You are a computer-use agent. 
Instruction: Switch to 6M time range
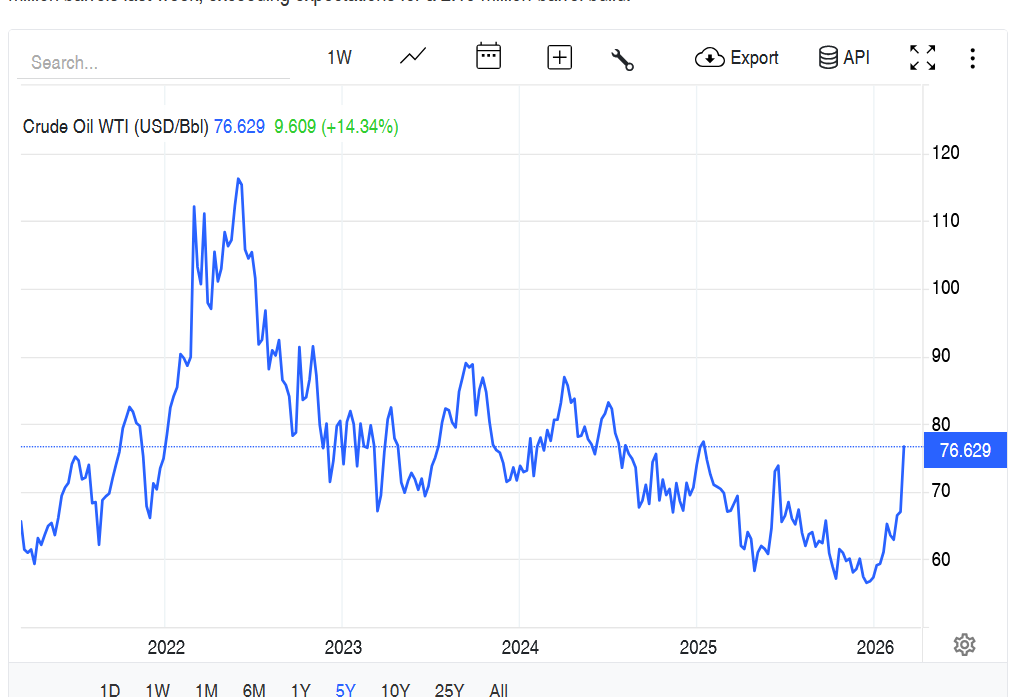click(x=254, y=689)
